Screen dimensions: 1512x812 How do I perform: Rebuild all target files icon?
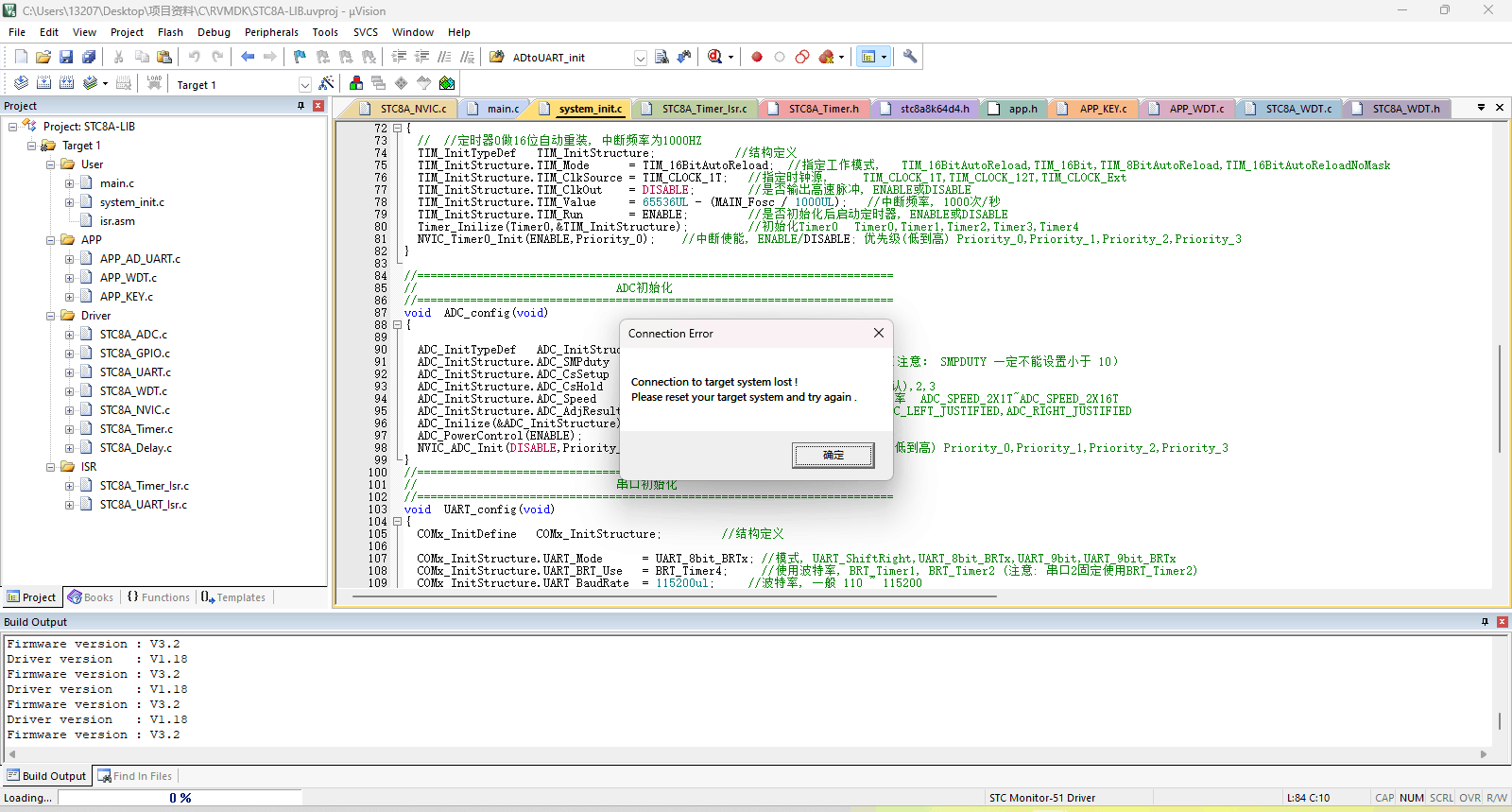66,83
